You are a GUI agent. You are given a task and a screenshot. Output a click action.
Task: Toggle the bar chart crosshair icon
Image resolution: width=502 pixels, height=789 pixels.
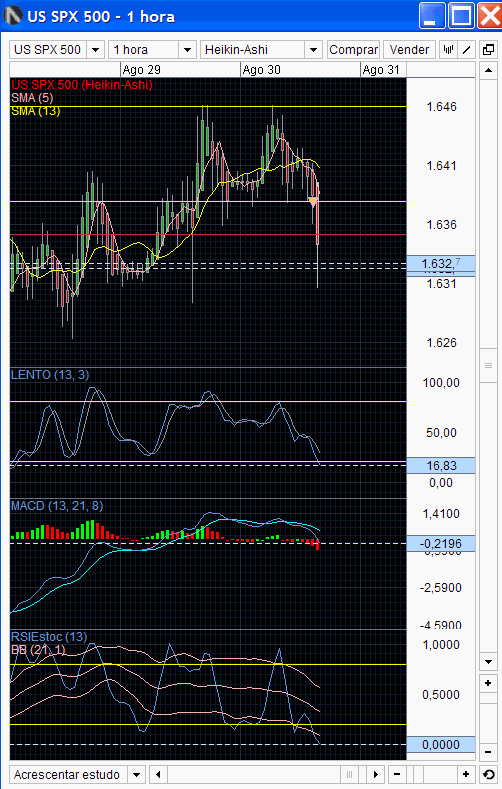point(448,50)
